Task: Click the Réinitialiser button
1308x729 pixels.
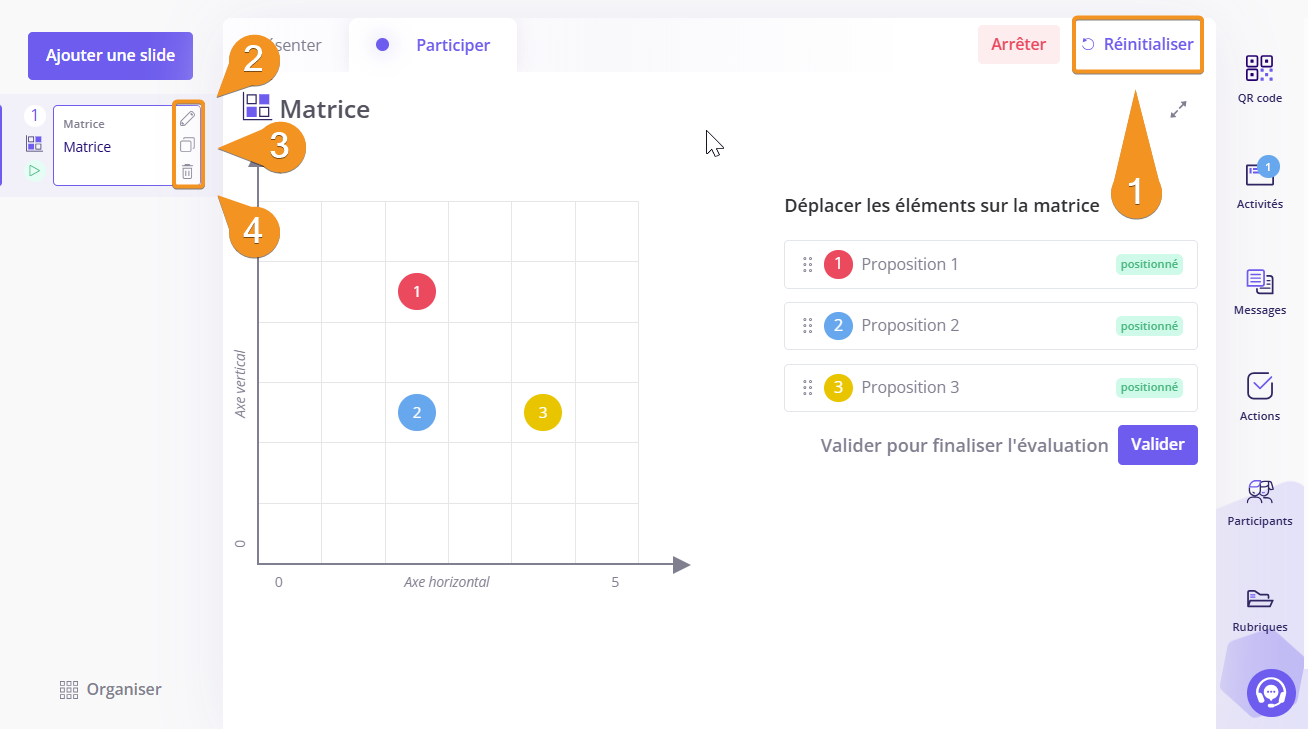Action: (x=1138, y=44)
